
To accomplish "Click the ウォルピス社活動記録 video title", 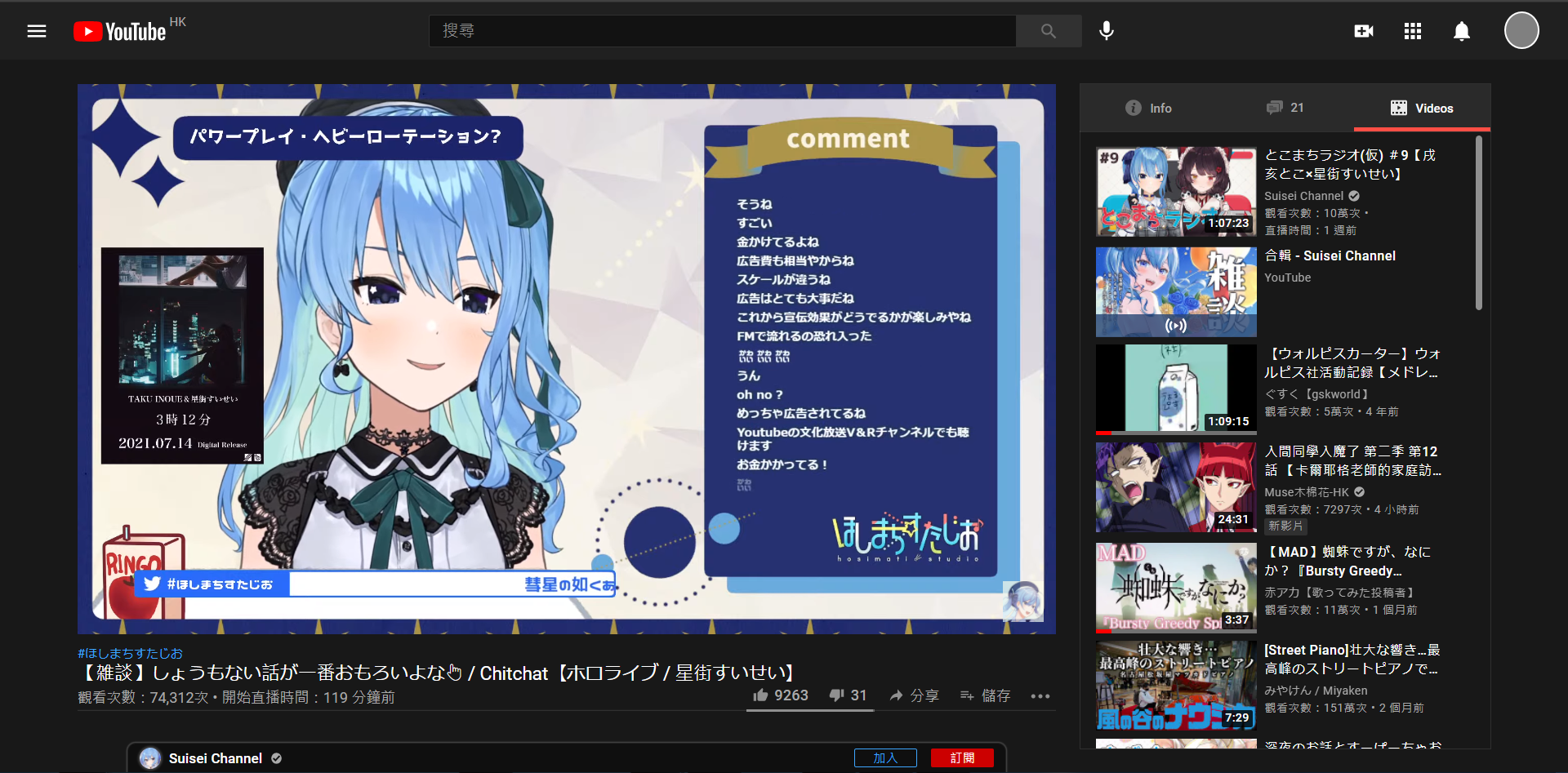I will click(x=1352, y=363).
